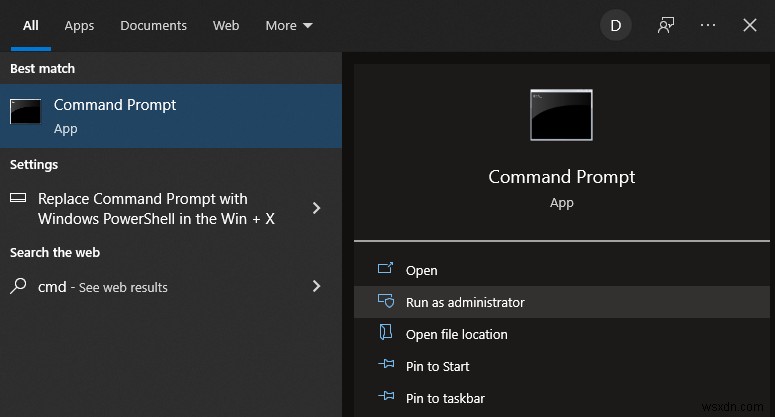Expand the More filter dropdown
Image resolution: width=775 pixels, height=417 pixels.
(289, 26)
